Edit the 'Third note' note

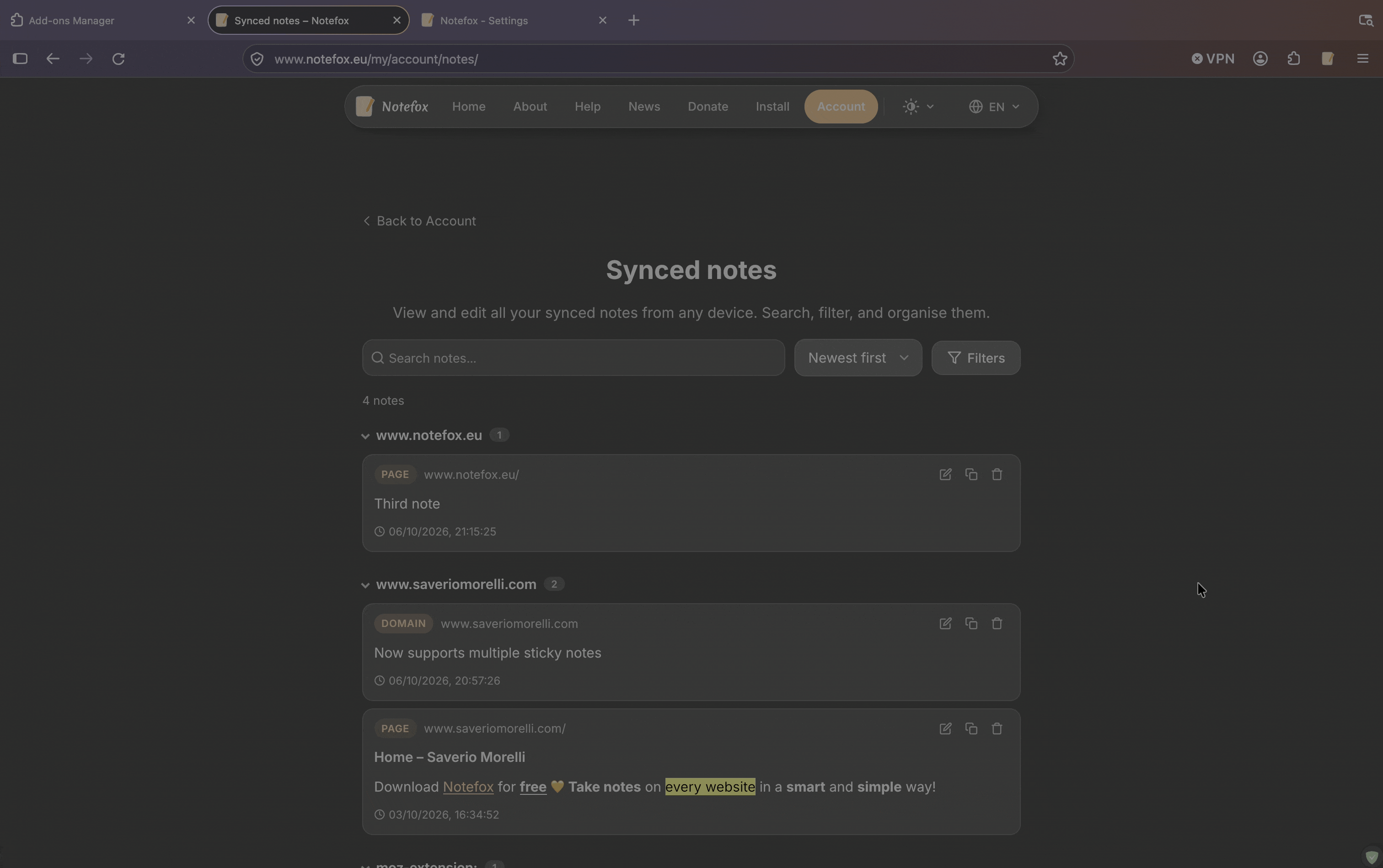[945, 474]
